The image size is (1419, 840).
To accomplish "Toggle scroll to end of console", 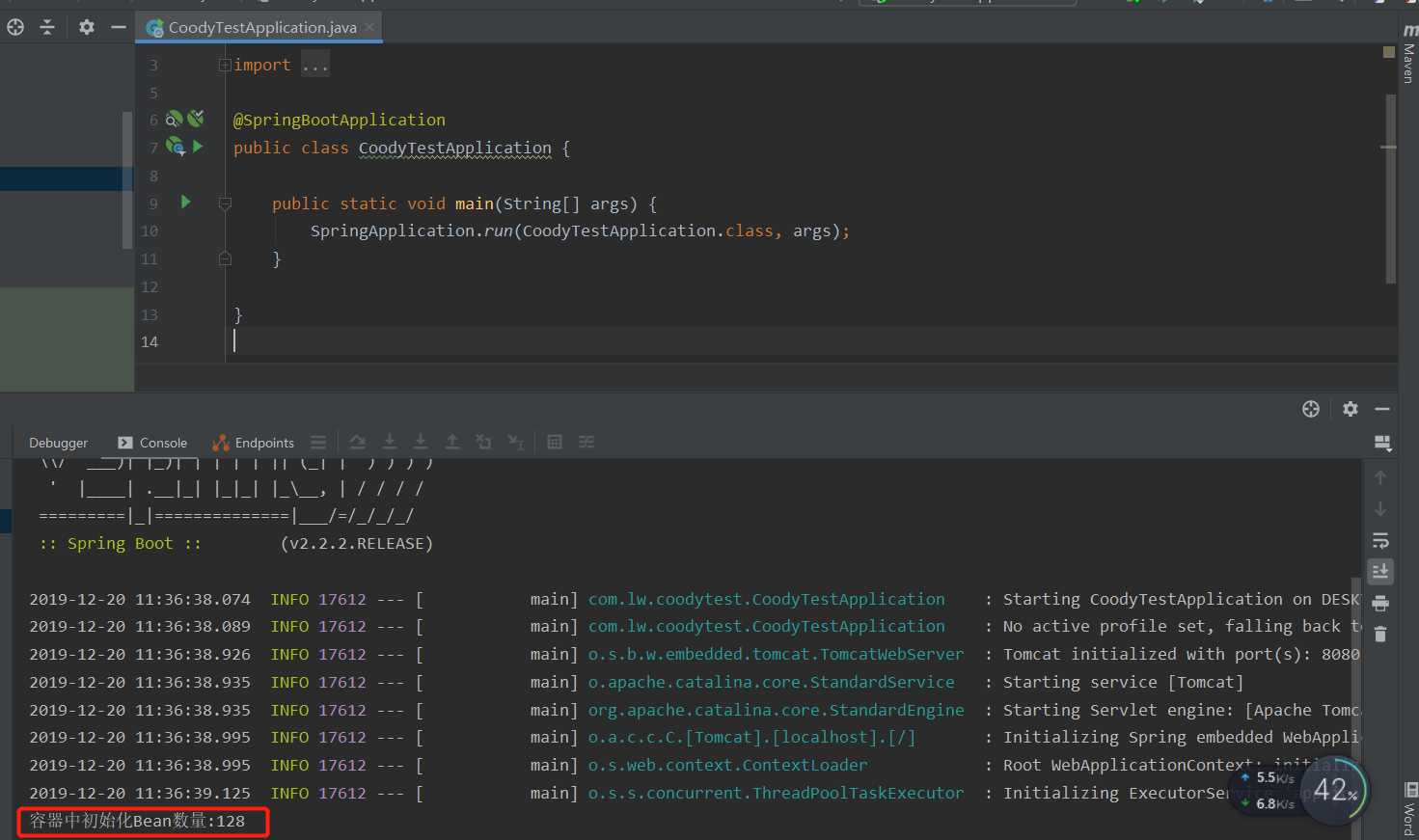I will click(1380, 571).
